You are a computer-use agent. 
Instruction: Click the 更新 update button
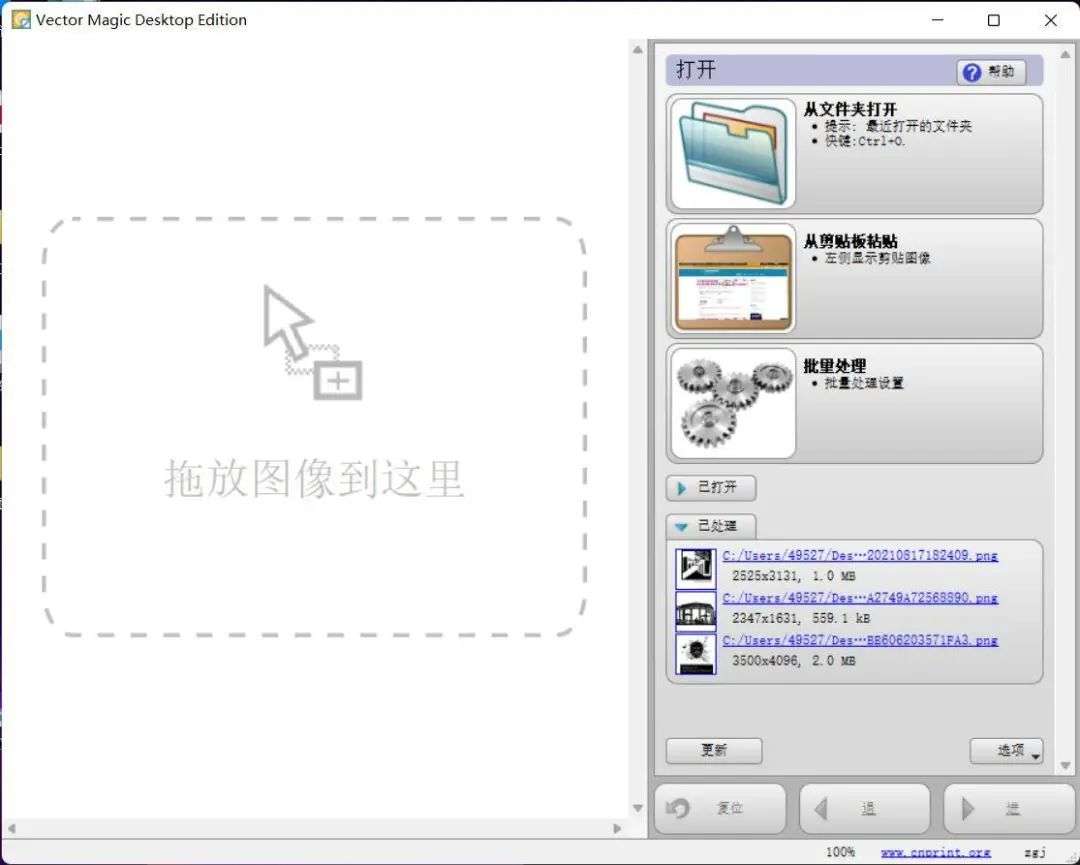click(x=714, y=750)
